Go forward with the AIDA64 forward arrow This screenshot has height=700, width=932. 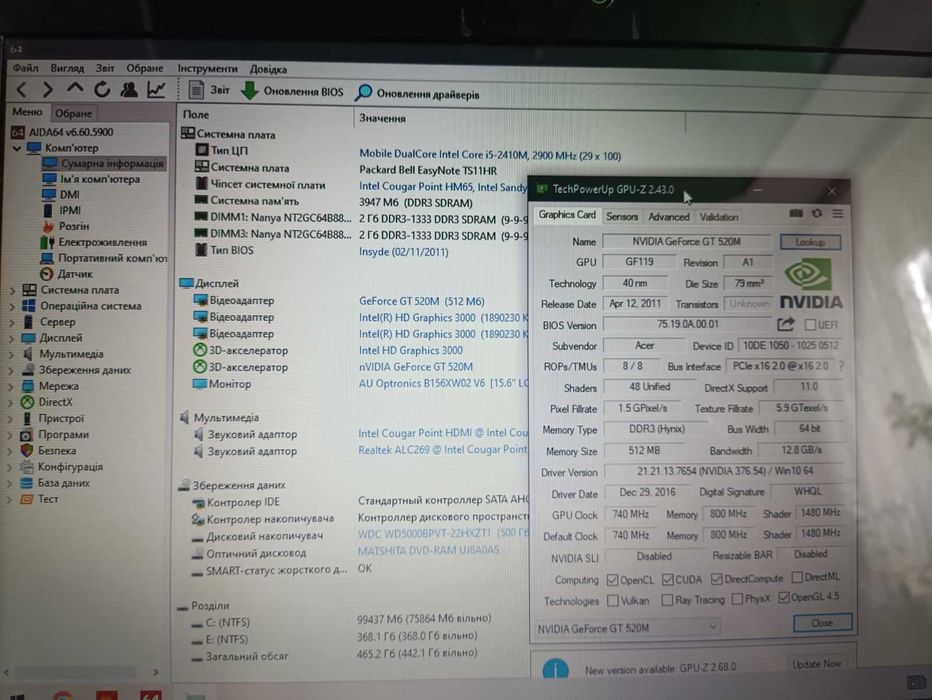pos(48,90)
